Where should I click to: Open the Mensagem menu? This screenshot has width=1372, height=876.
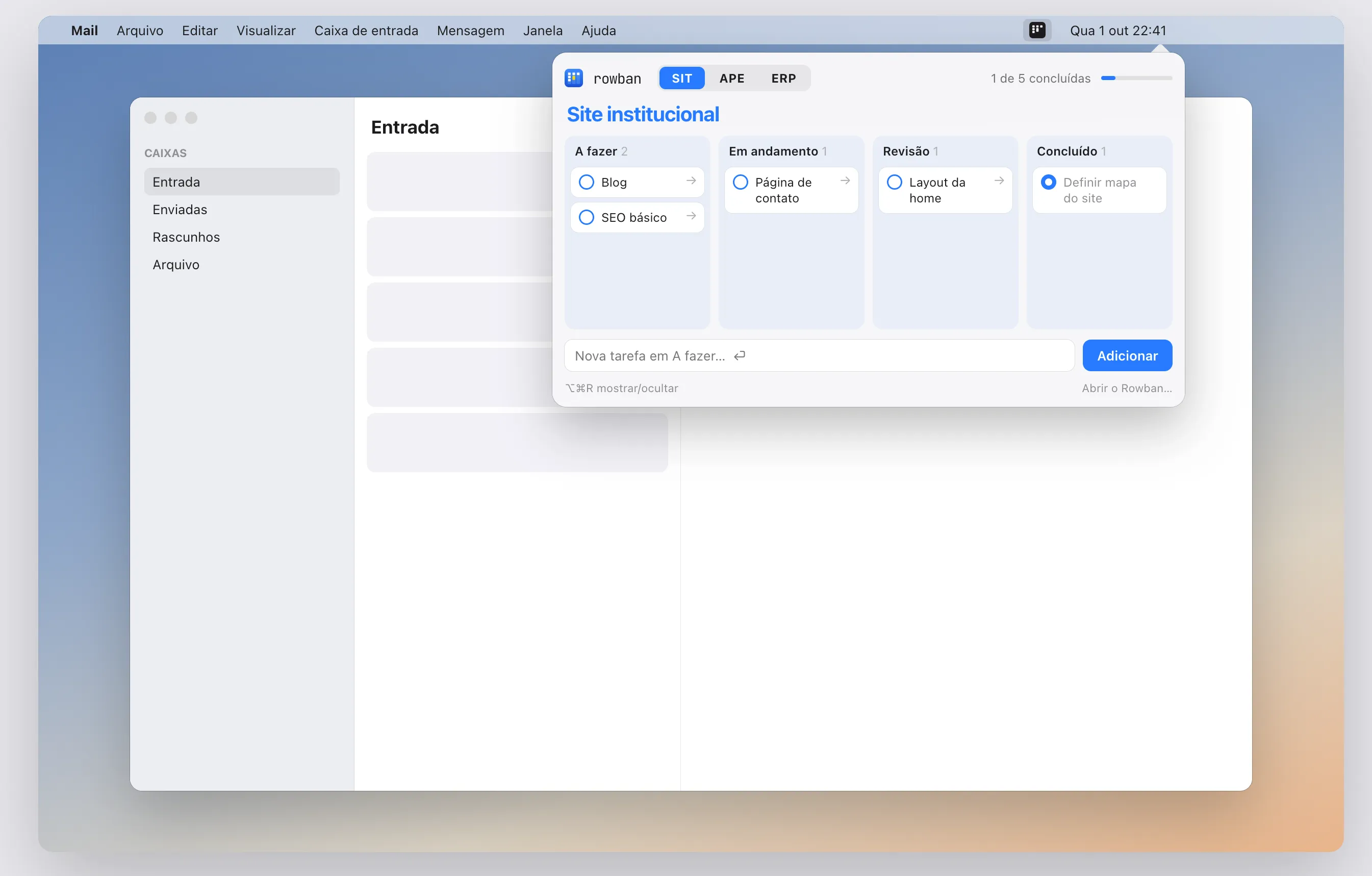(471, 30)
